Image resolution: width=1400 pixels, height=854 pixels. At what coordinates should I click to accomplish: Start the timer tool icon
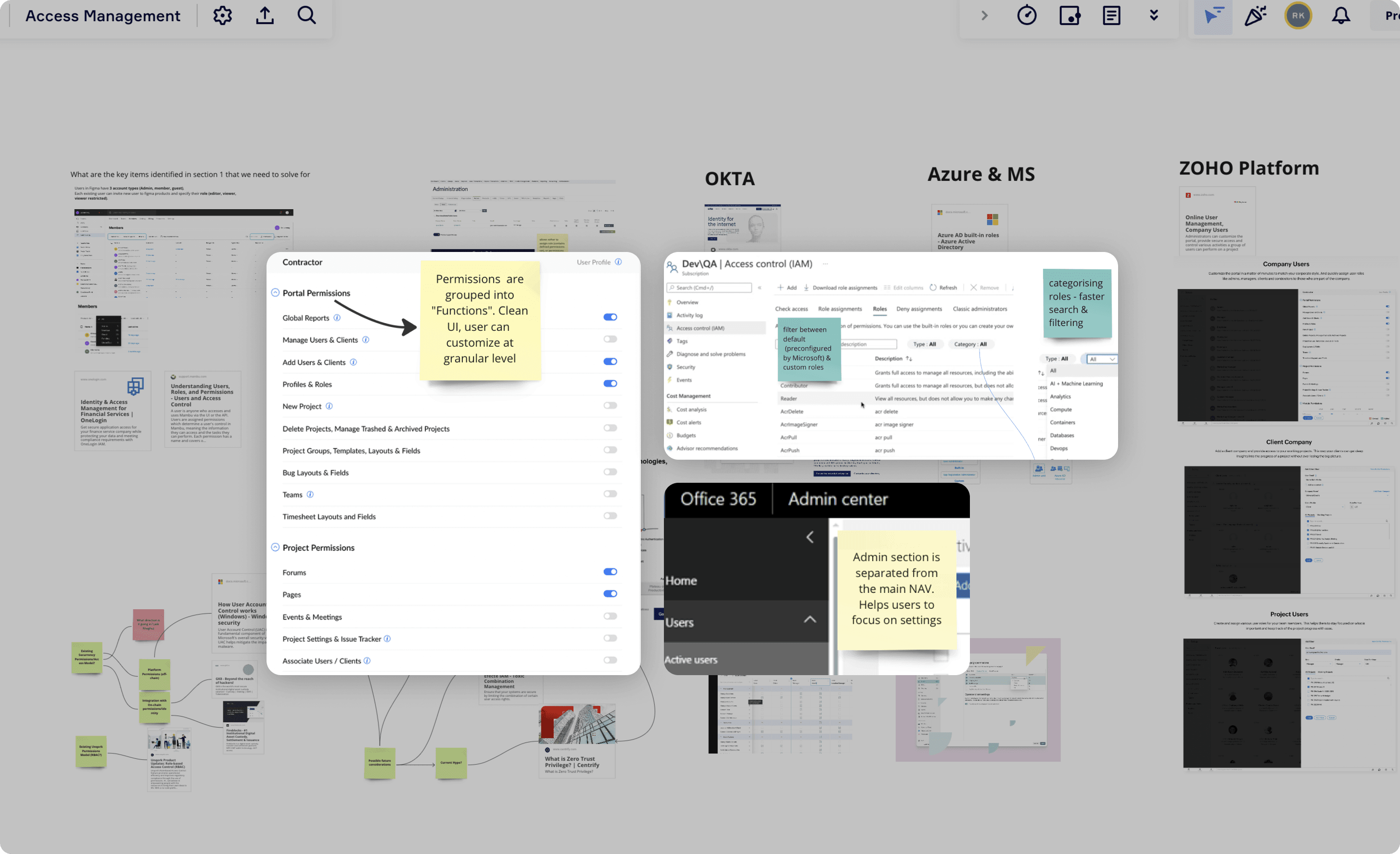1027,15
